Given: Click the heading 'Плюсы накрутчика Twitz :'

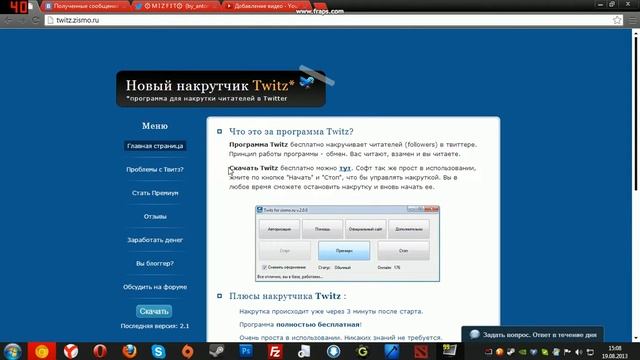Looking at the screenshot, I should click(288, 296).
